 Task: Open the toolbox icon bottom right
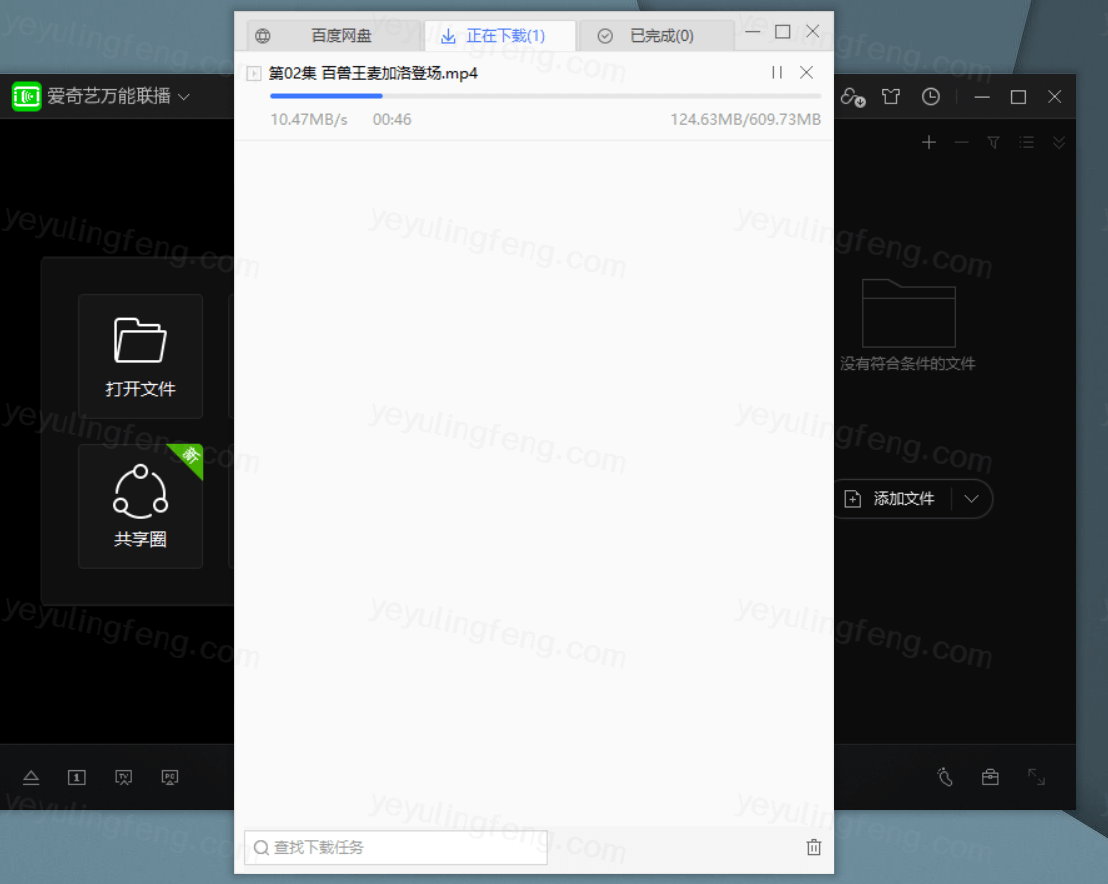991,777
